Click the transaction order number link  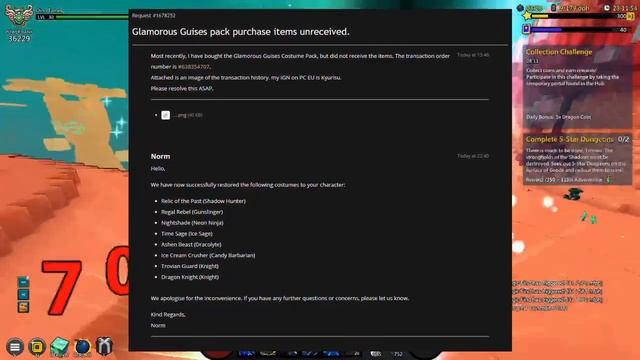(x=193, y=67)
